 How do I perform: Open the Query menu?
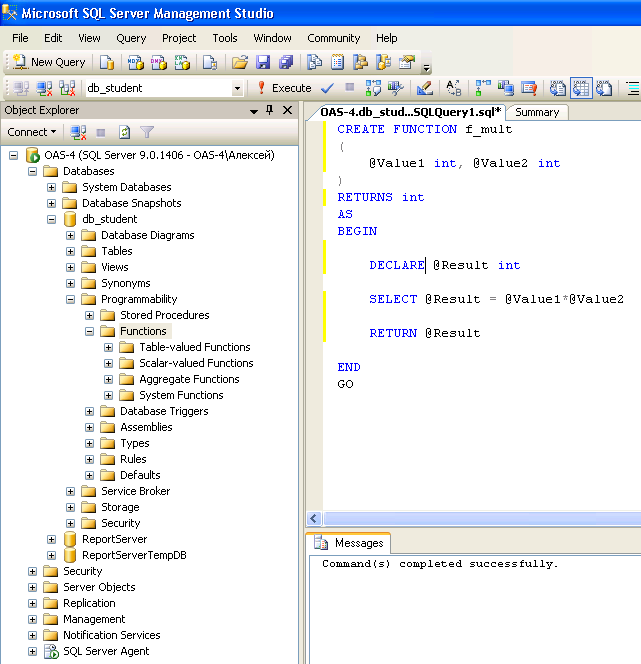tap(131, 38)
